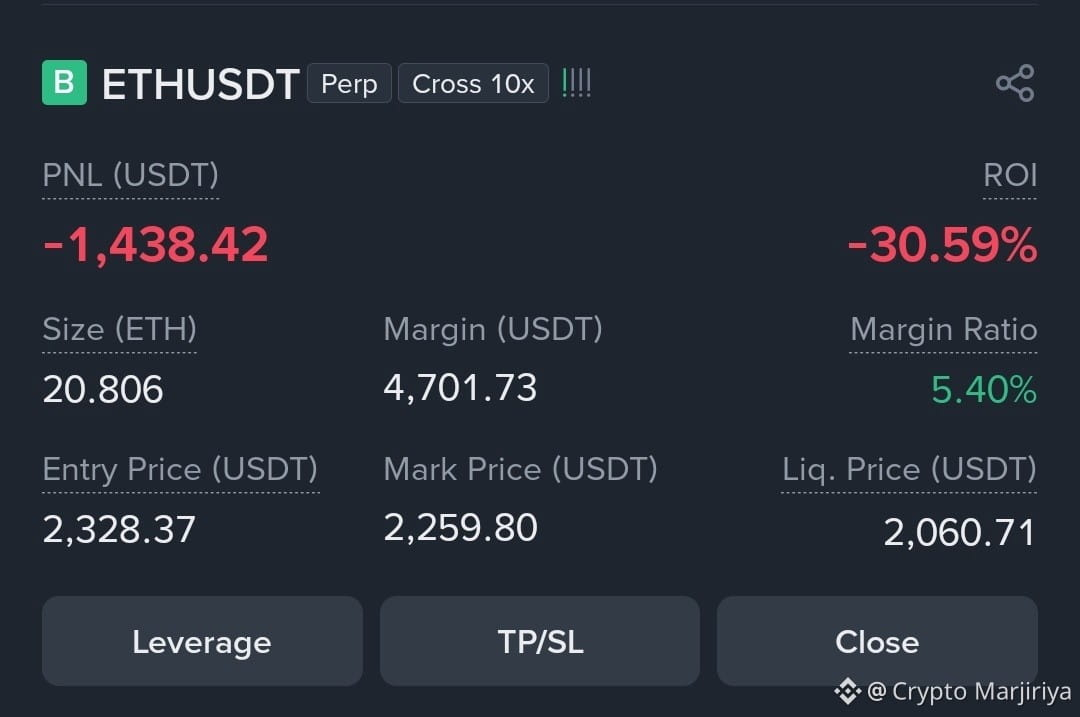The height and width of the screenshot is (717, 1080).
Task: Close the ETHUSDT position
Action: click(x=878, y=641)
